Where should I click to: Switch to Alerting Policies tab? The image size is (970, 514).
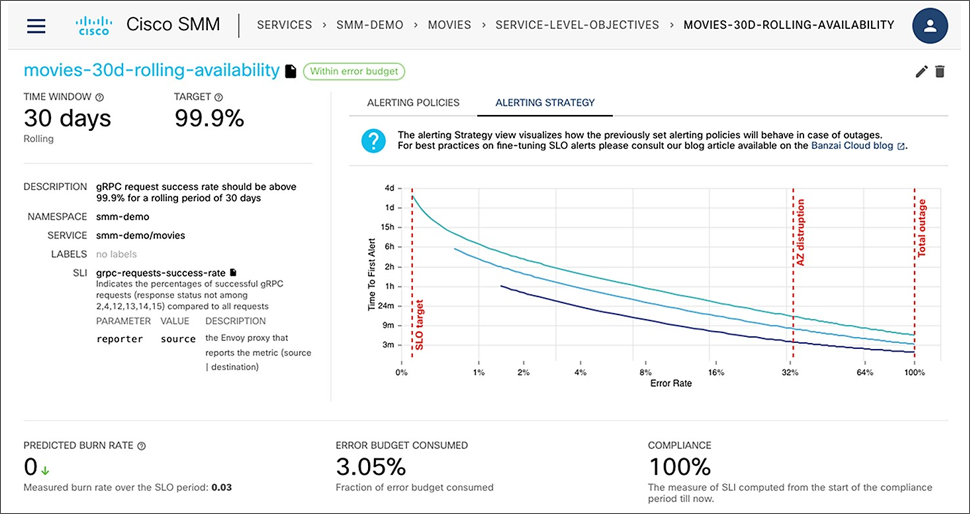click(413, 103)
